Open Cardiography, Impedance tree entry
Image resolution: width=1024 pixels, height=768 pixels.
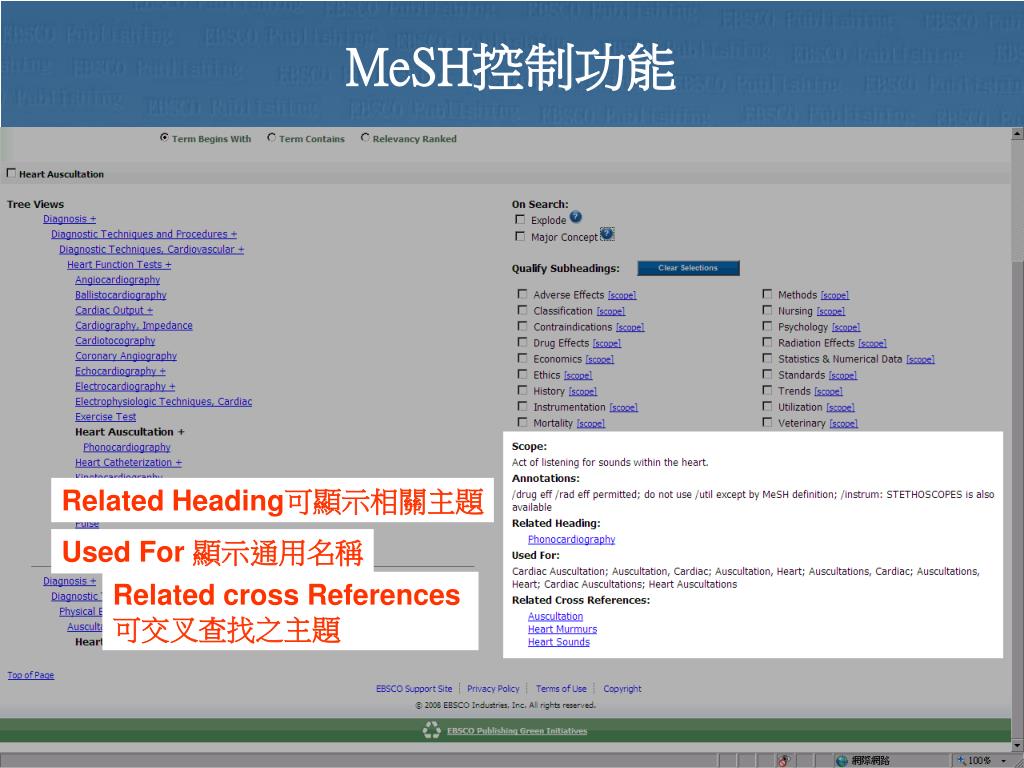(x=134, y=325)
